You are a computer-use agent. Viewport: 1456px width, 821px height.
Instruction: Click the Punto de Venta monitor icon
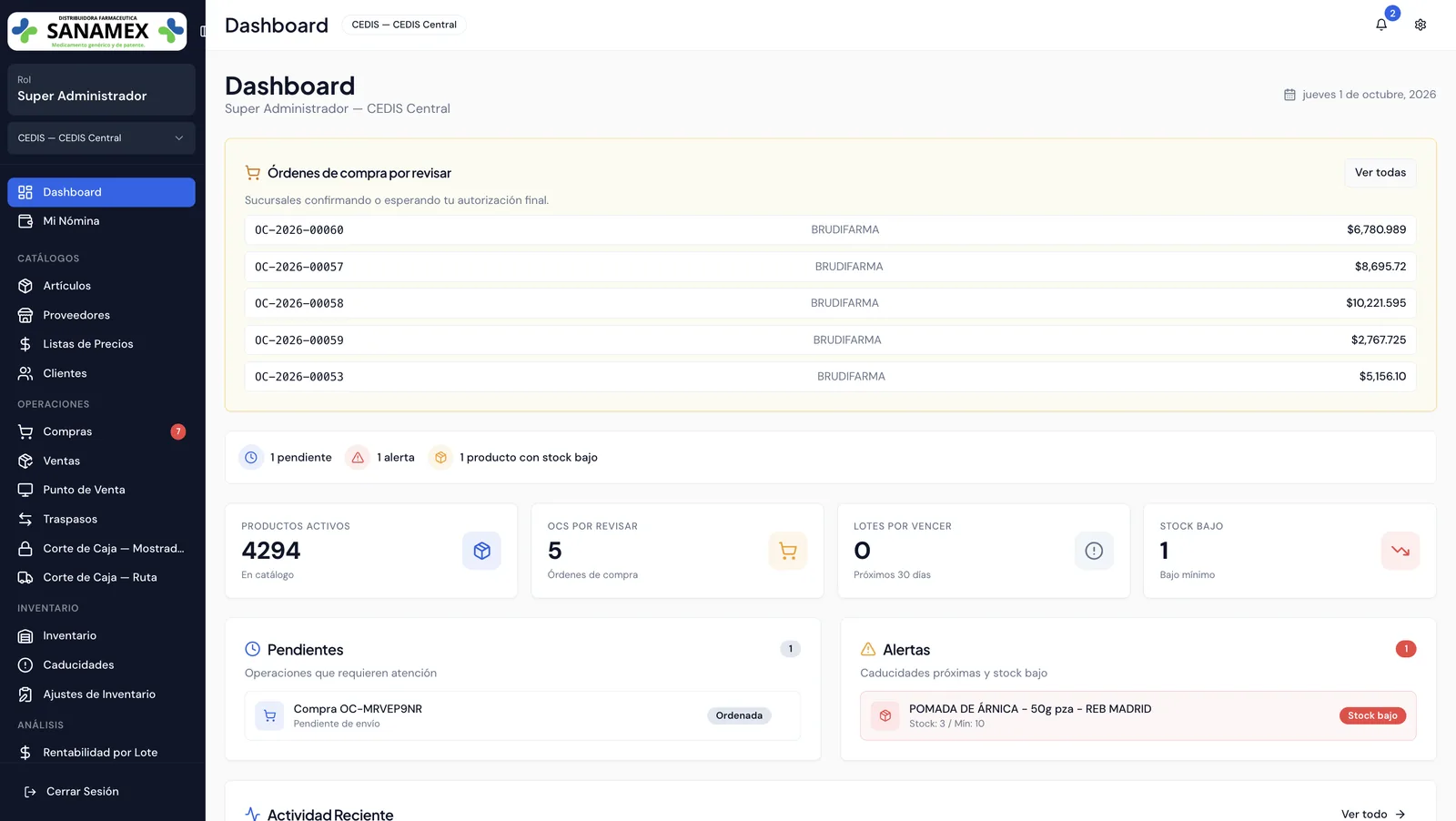click(25, 490)
